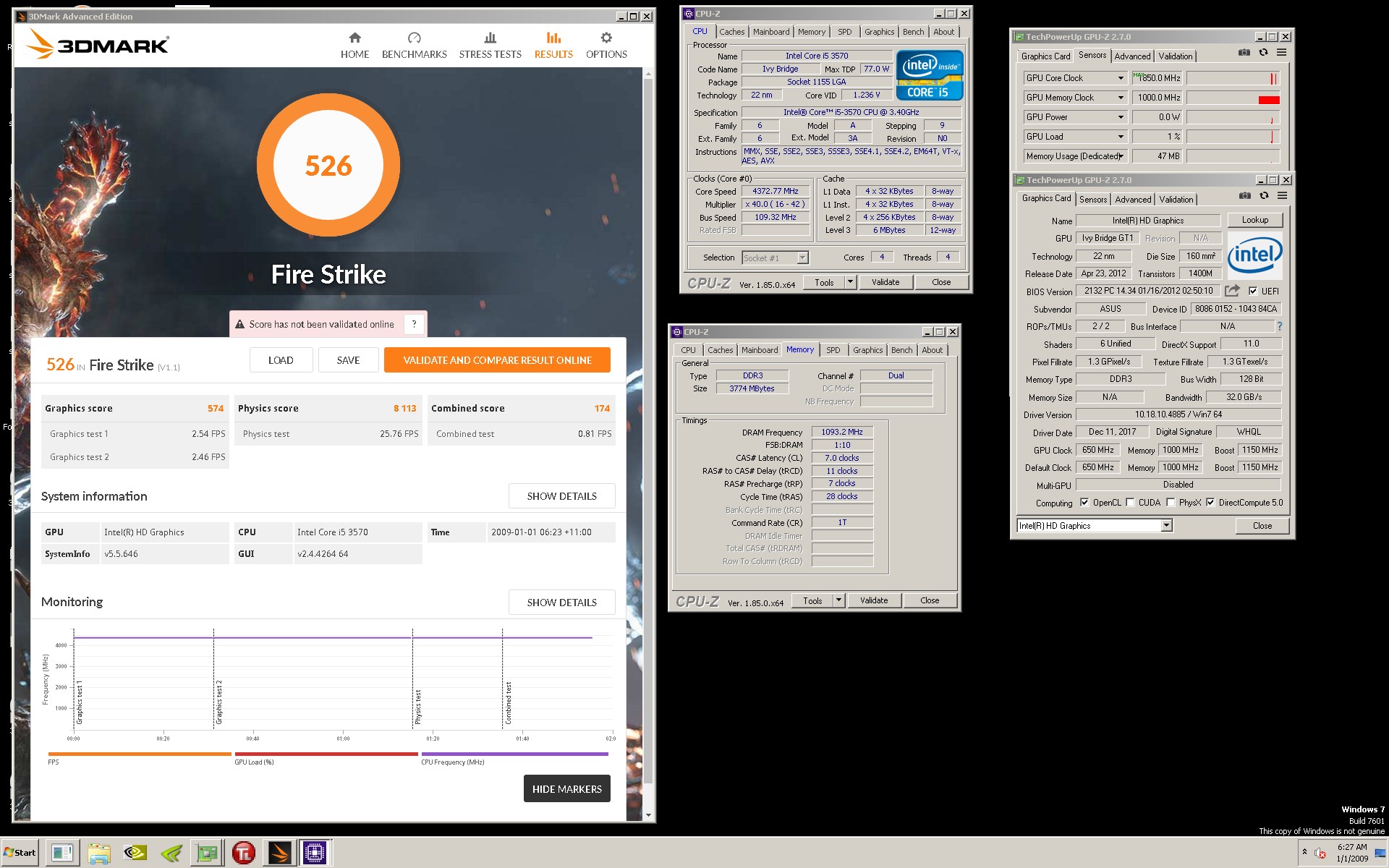The height and width of the screenshot is (868, 1389).
Task: Click the 3DMark logo
Action: 97,45
